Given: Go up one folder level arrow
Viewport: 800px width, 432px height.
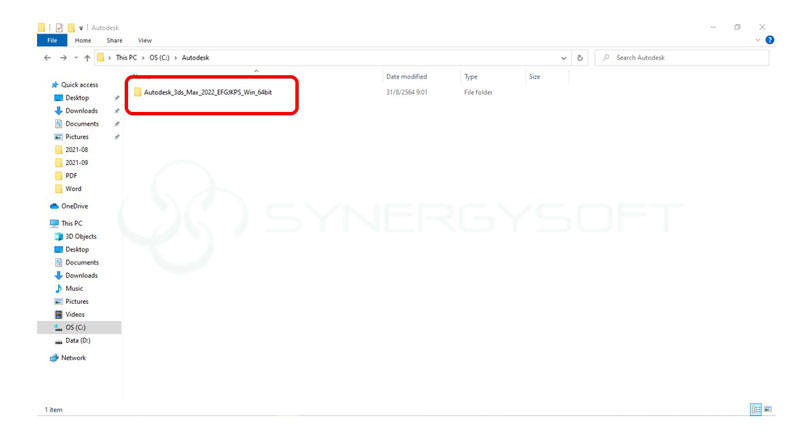Looking at the screenshot, I should 87,58.
